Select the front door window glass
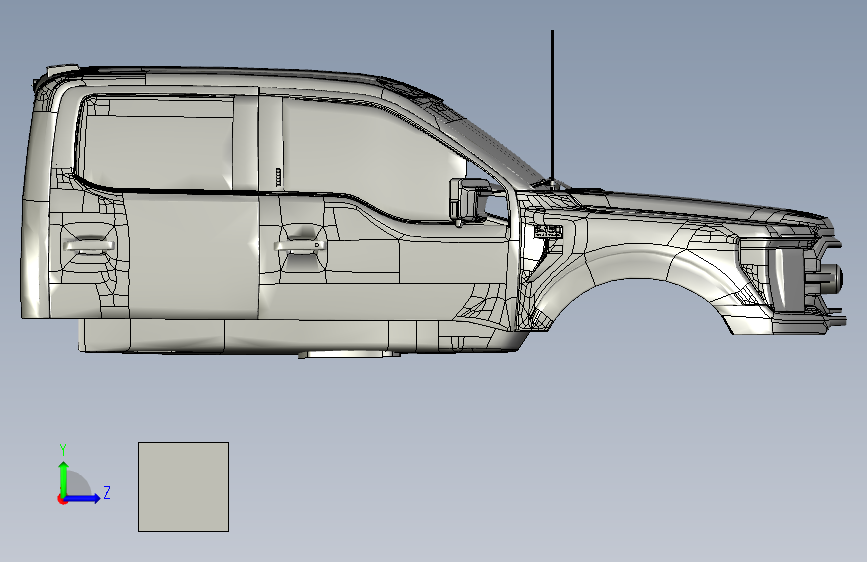 coord(370,158)
